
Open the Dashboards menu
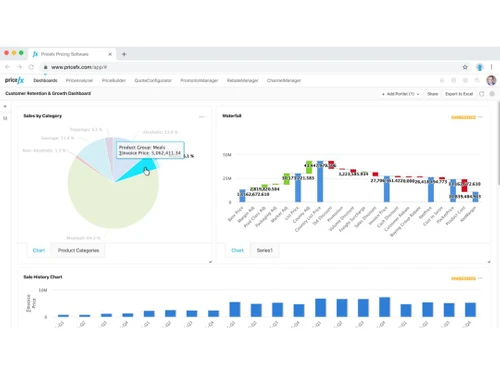coord(45,80)
